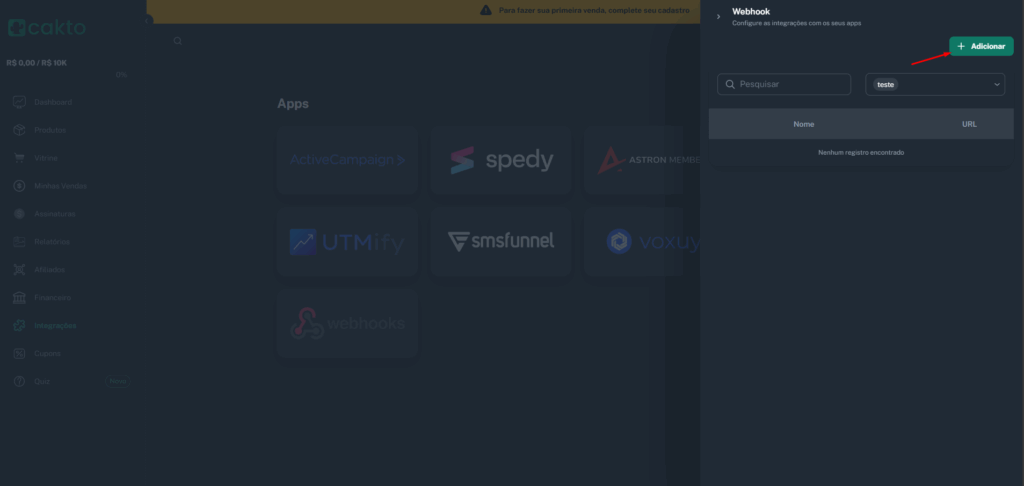Click the Vitrine cart icon
Image resolution: width=1024 pixels, height=486 pixels.
pyautogui.click(x=20, y=158)
